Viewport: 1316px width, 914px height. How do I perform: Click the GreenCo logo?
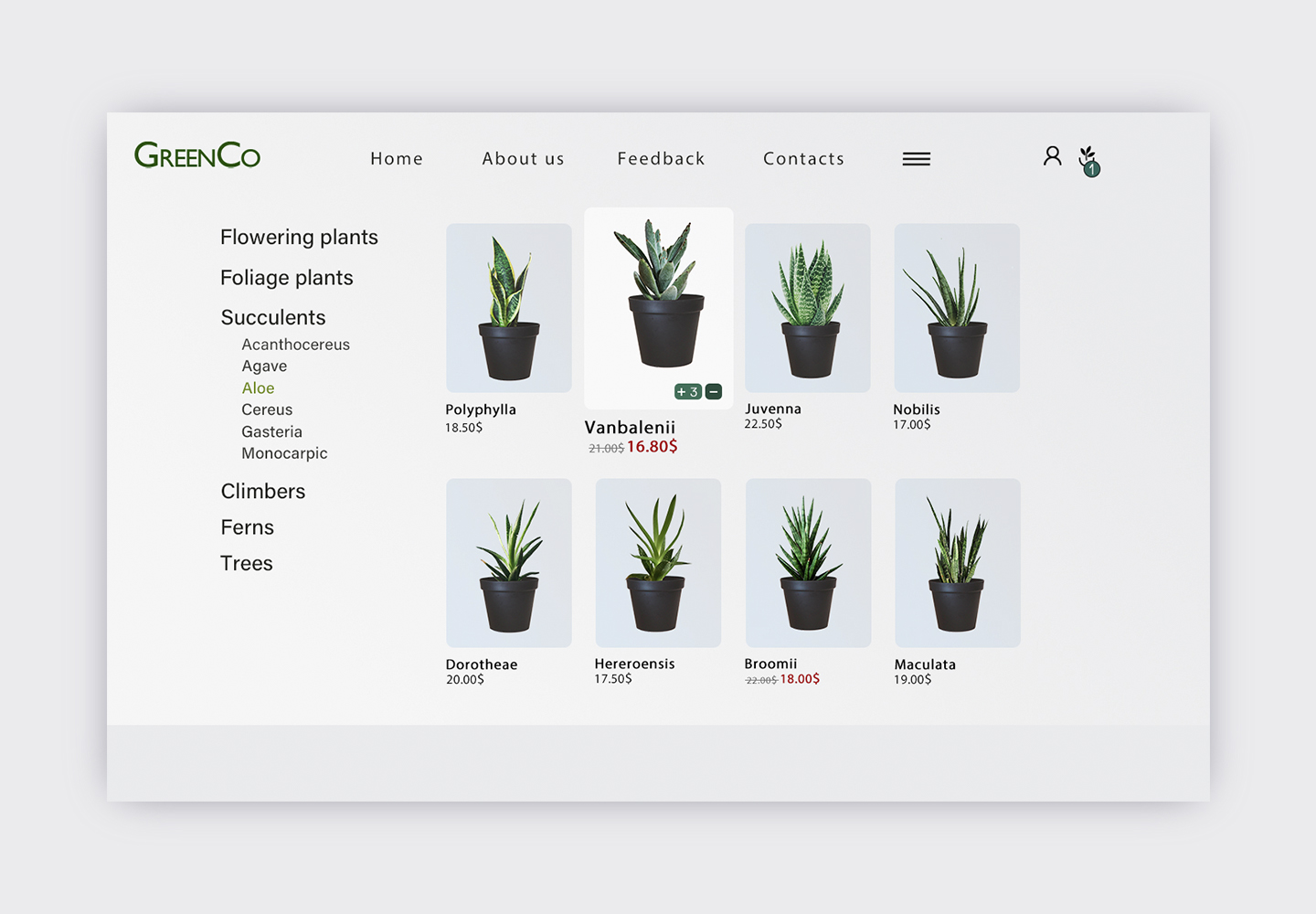click(197, 155)
